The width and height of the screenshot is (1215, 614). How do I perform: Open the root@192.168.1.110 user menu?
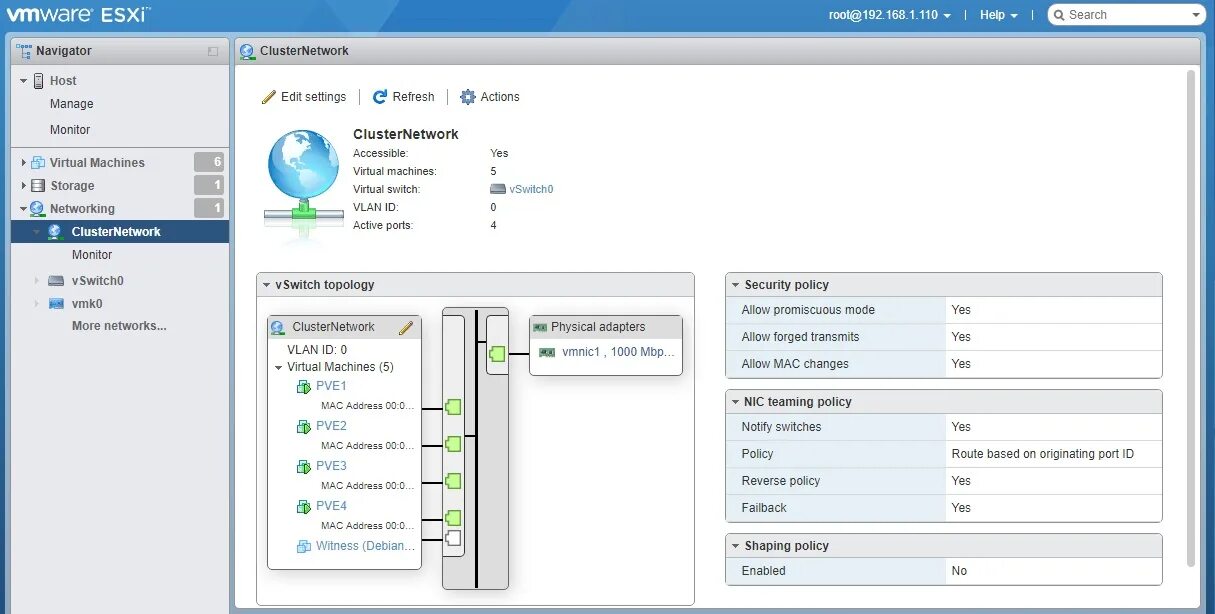(x=890, y=15)
